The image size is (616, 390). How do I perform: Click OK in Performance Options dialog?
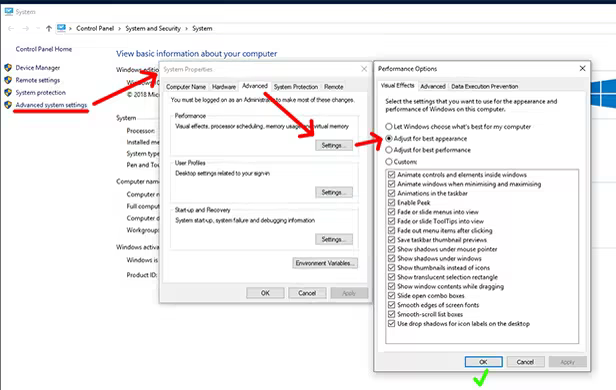pos(483,362)
